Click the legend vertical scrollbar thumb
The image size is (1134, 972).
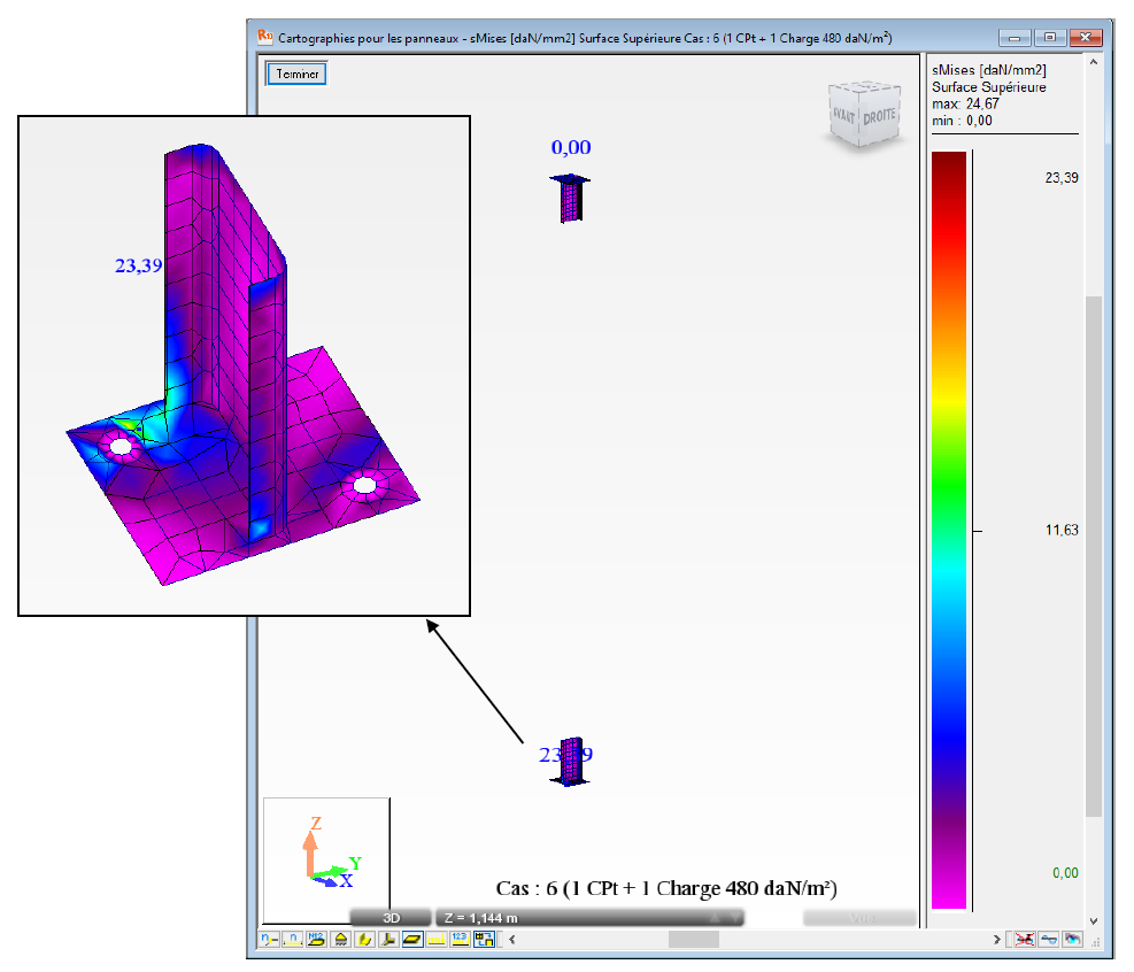pos(1094,556)
